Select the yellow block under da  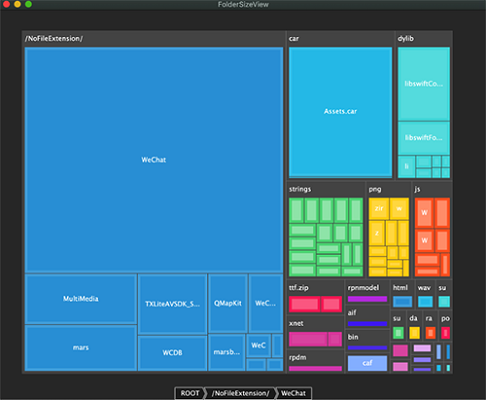click(414, 333)
